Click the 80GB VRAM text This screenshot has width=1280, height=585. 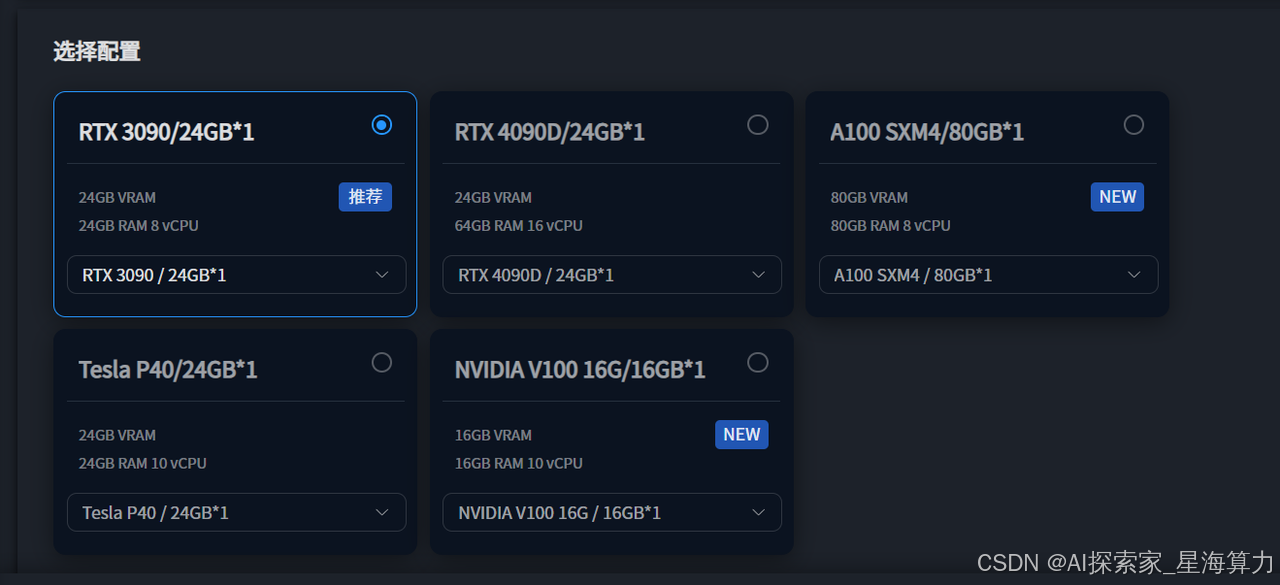(869, 198)
